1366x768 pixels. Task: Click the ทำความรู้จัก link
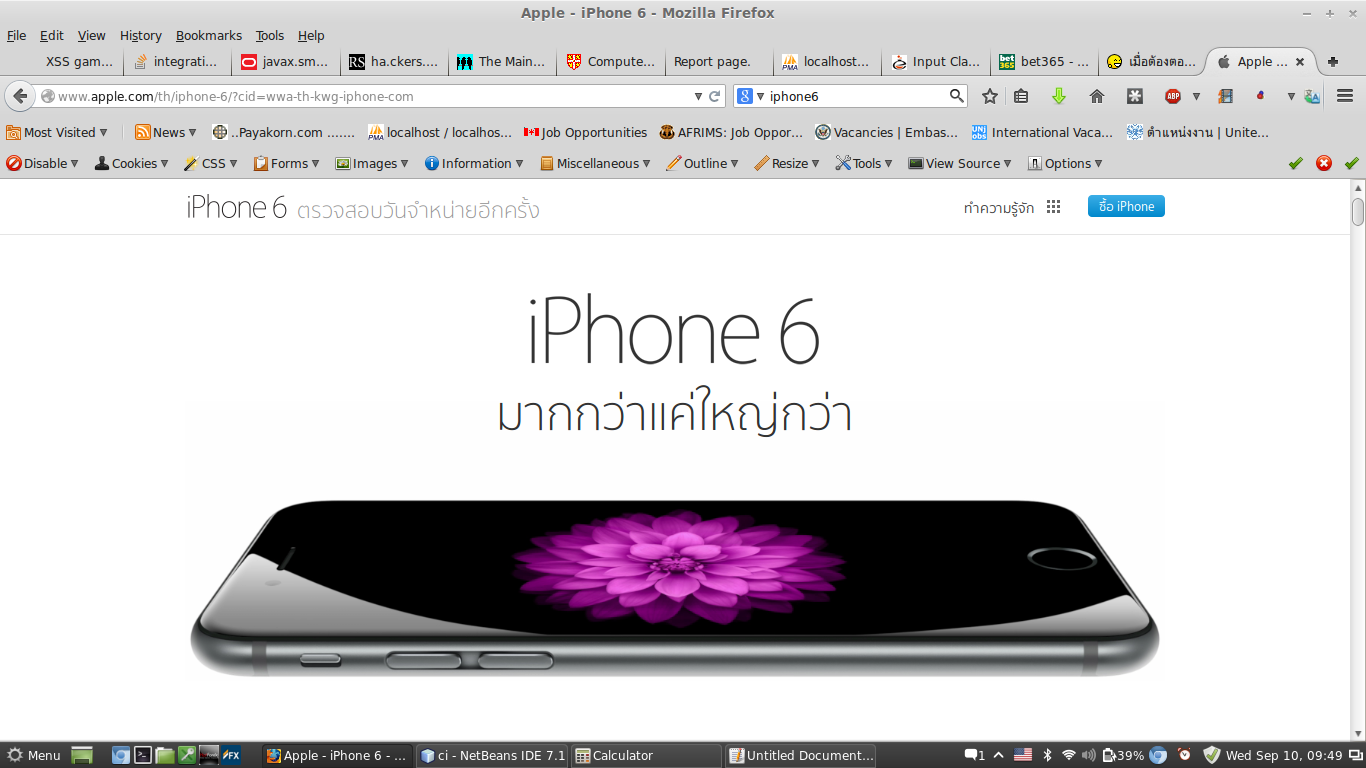(999, 207)
